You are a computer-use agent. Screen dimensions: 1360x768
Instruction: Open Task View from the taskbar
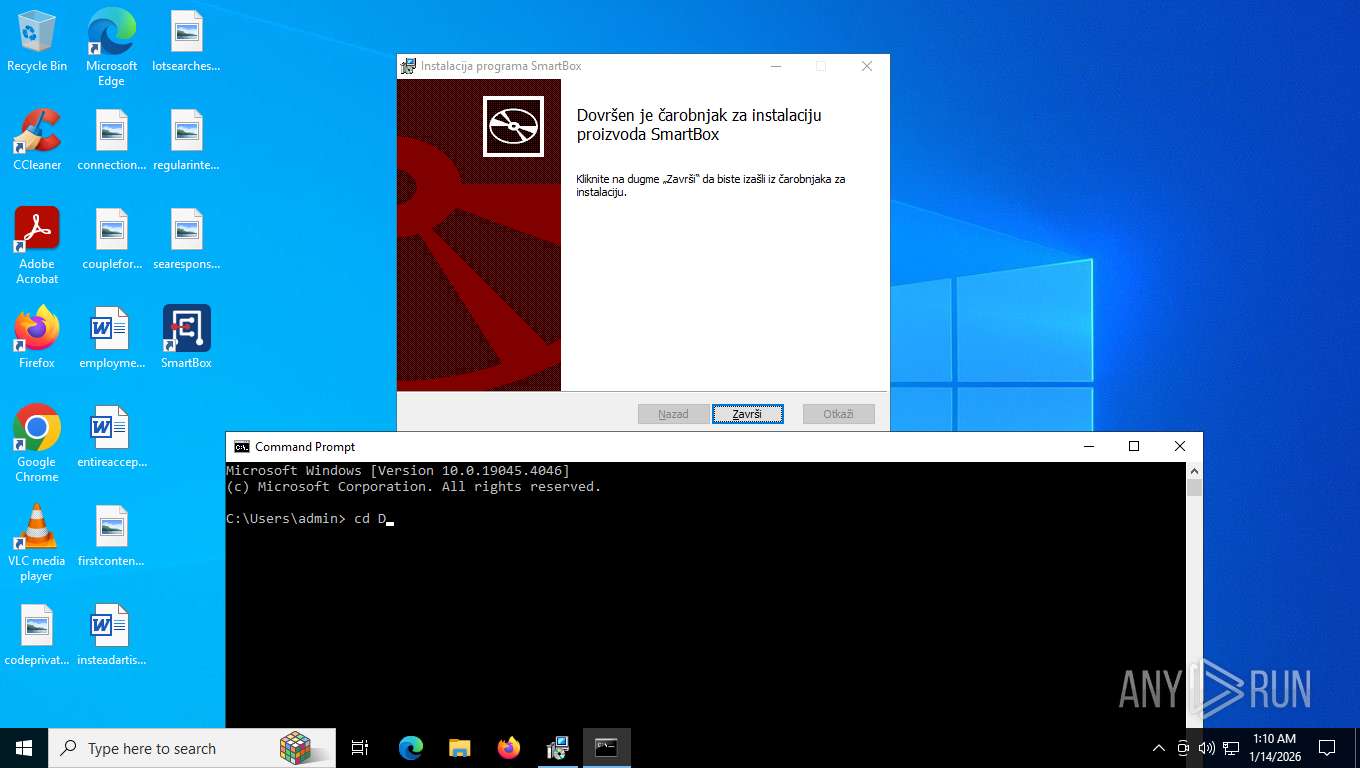360,748
